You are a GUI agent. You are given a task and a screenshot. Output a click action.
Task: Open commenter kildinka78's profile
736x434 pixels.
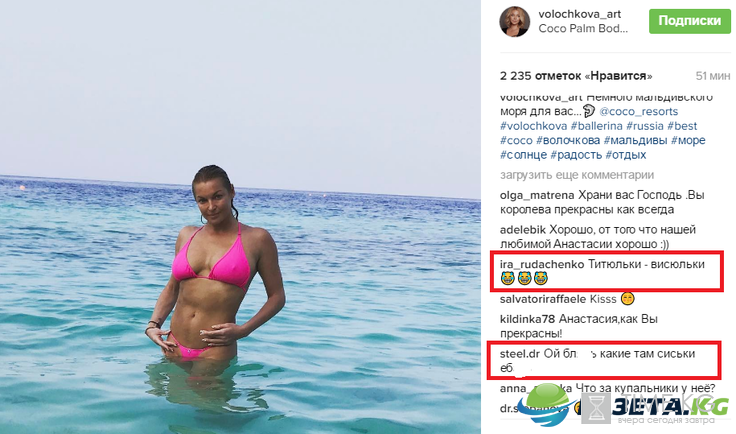528,320
